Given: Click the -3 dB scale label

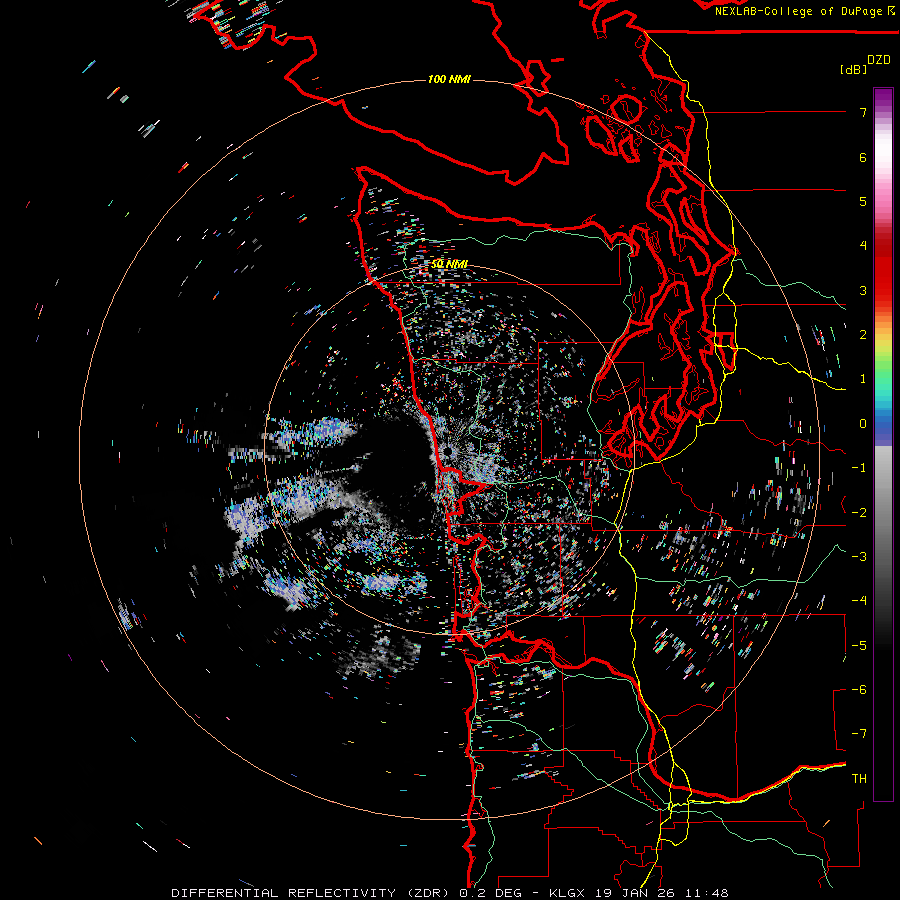Looking at the screenshot, I should click(859, 557).
